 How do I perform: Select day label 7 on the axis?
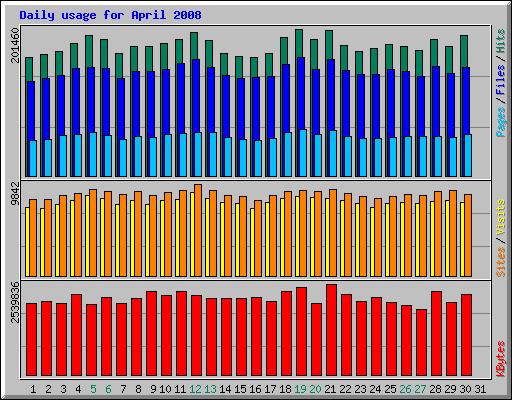coord(123,389)
